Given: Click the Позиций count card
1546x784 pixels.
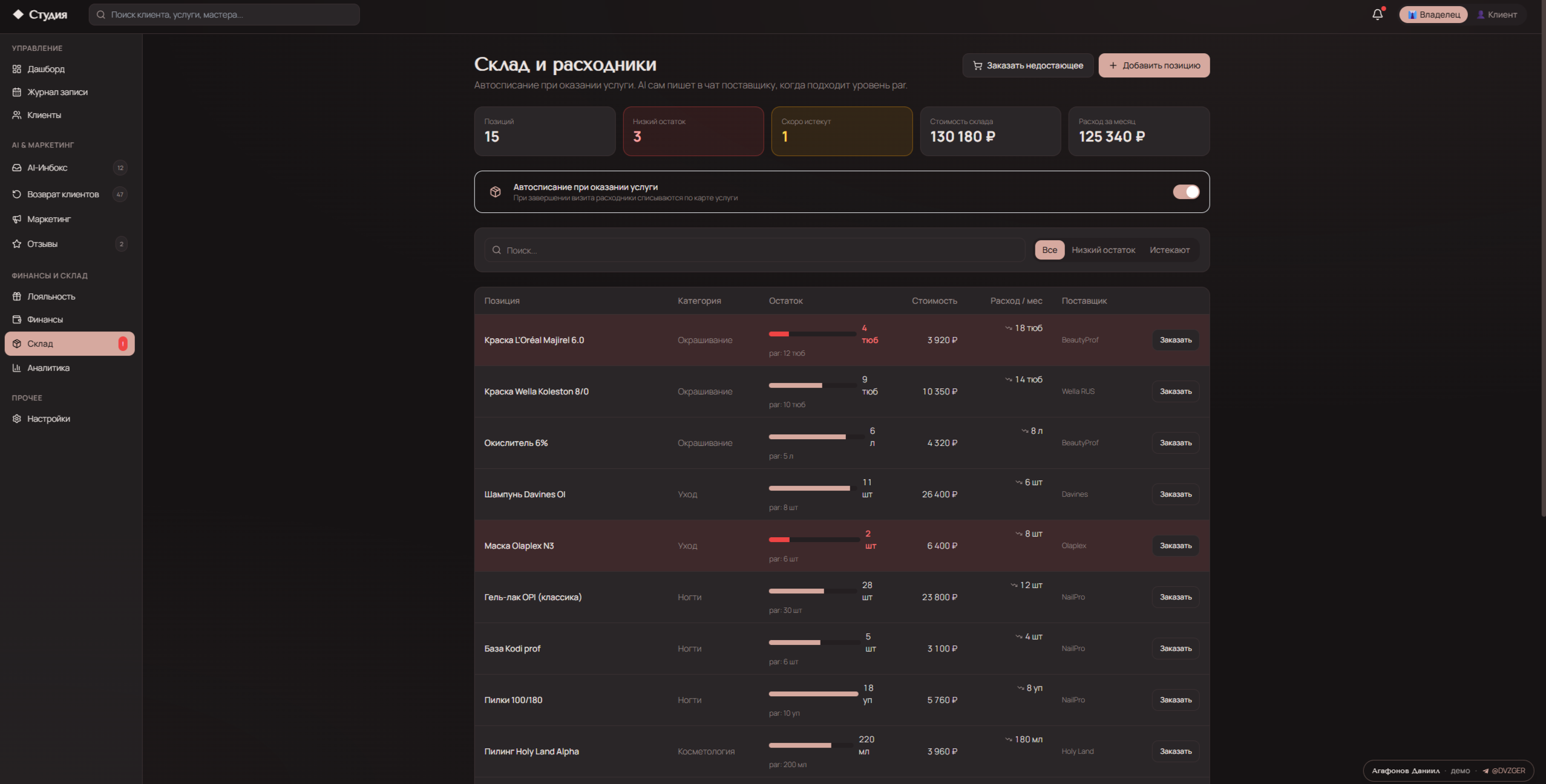Looking at the screenshot, I should point(545,131).
